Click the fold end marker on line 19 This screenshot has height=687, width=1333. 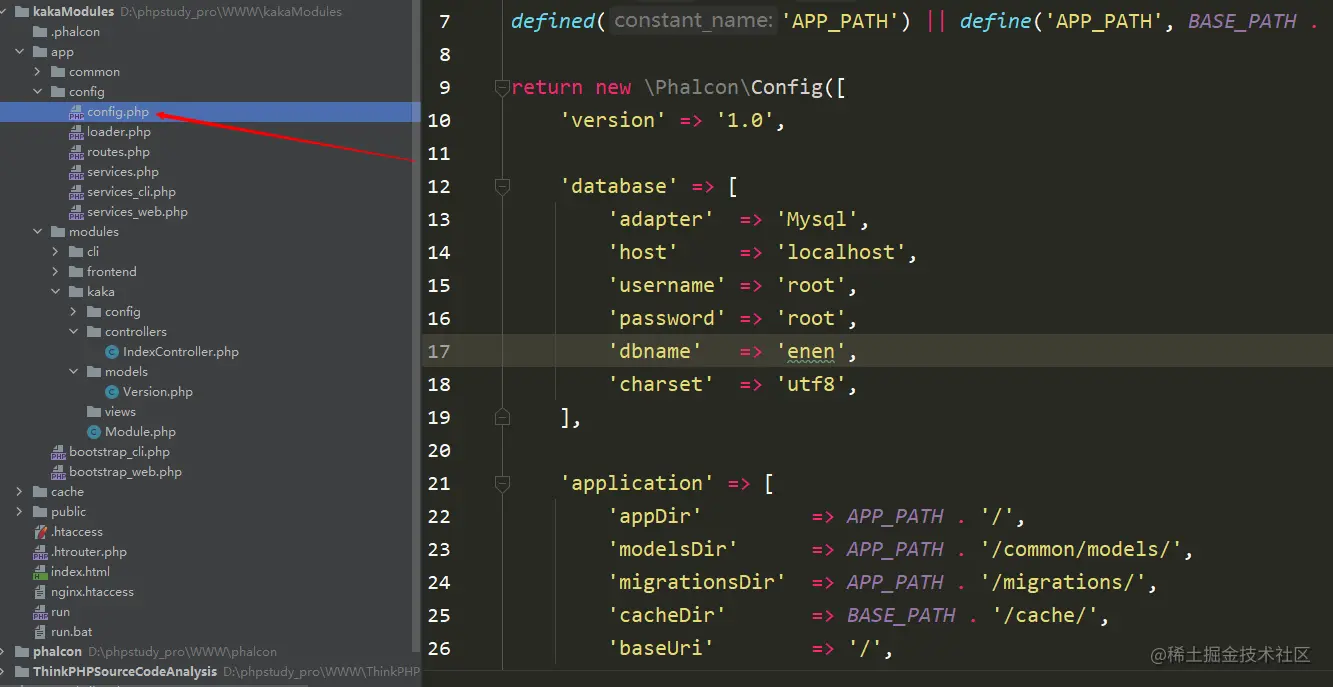coord(501,417)
